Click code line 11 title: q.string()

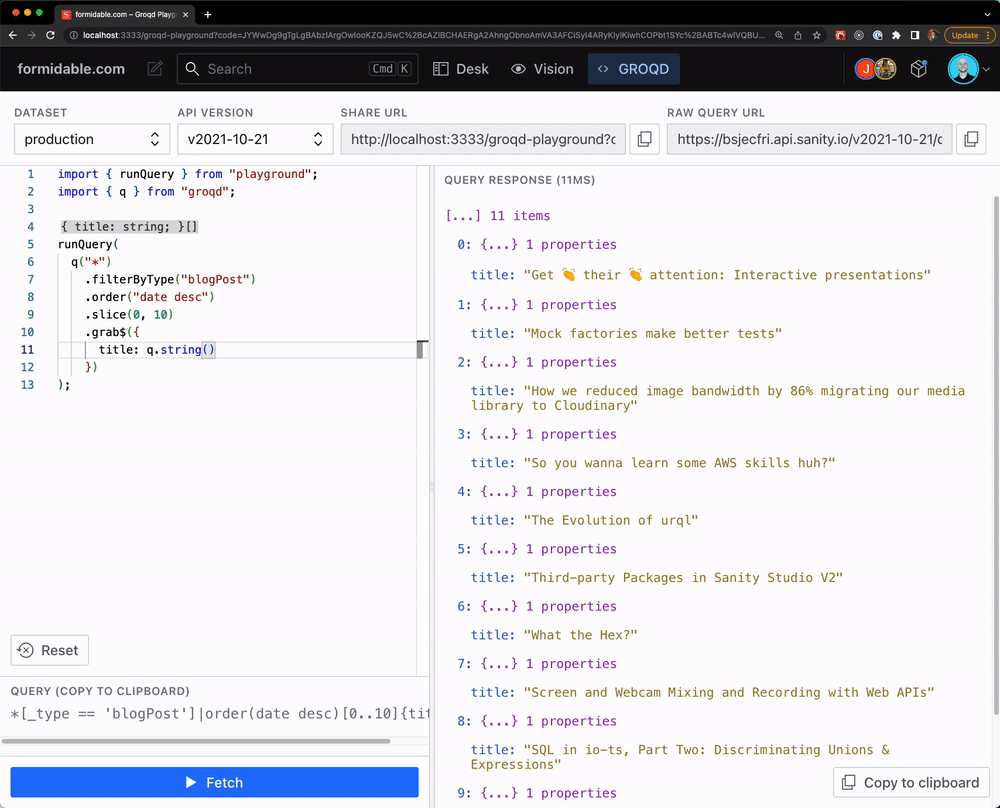pos(157,349)
